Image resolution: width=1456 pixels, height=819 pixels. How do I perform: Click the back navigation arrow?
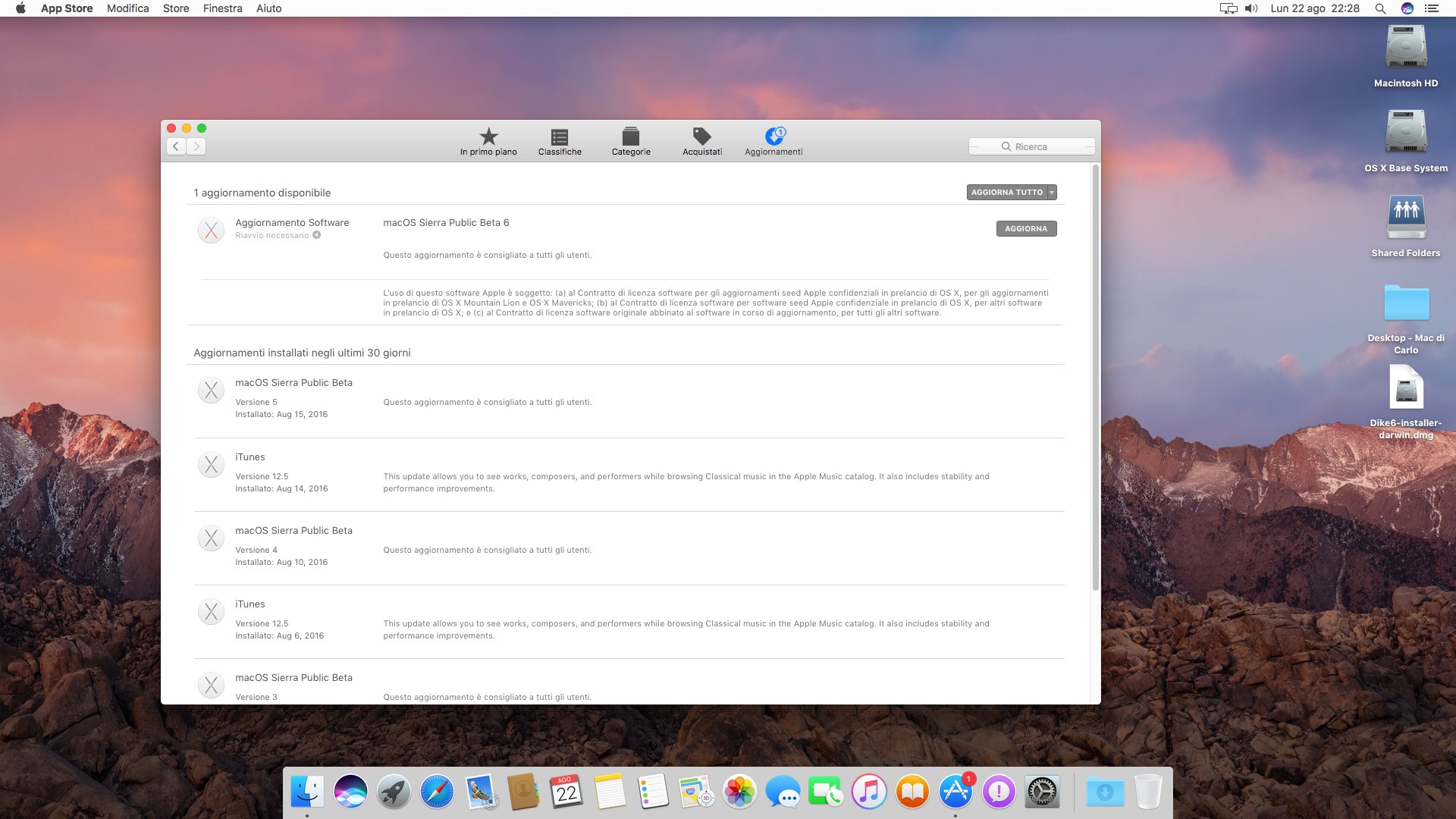pos(176,146)
